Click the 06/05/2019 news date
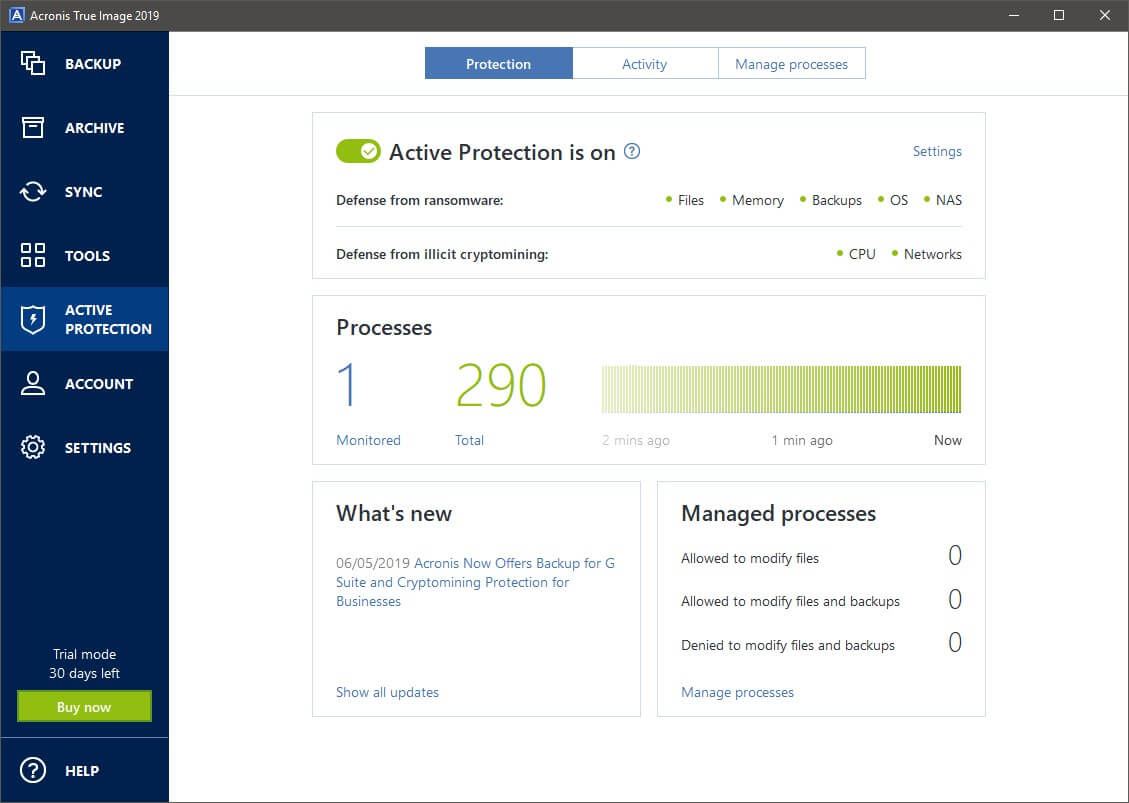Viewport: 1129px width, 803px height. point(373,563)
